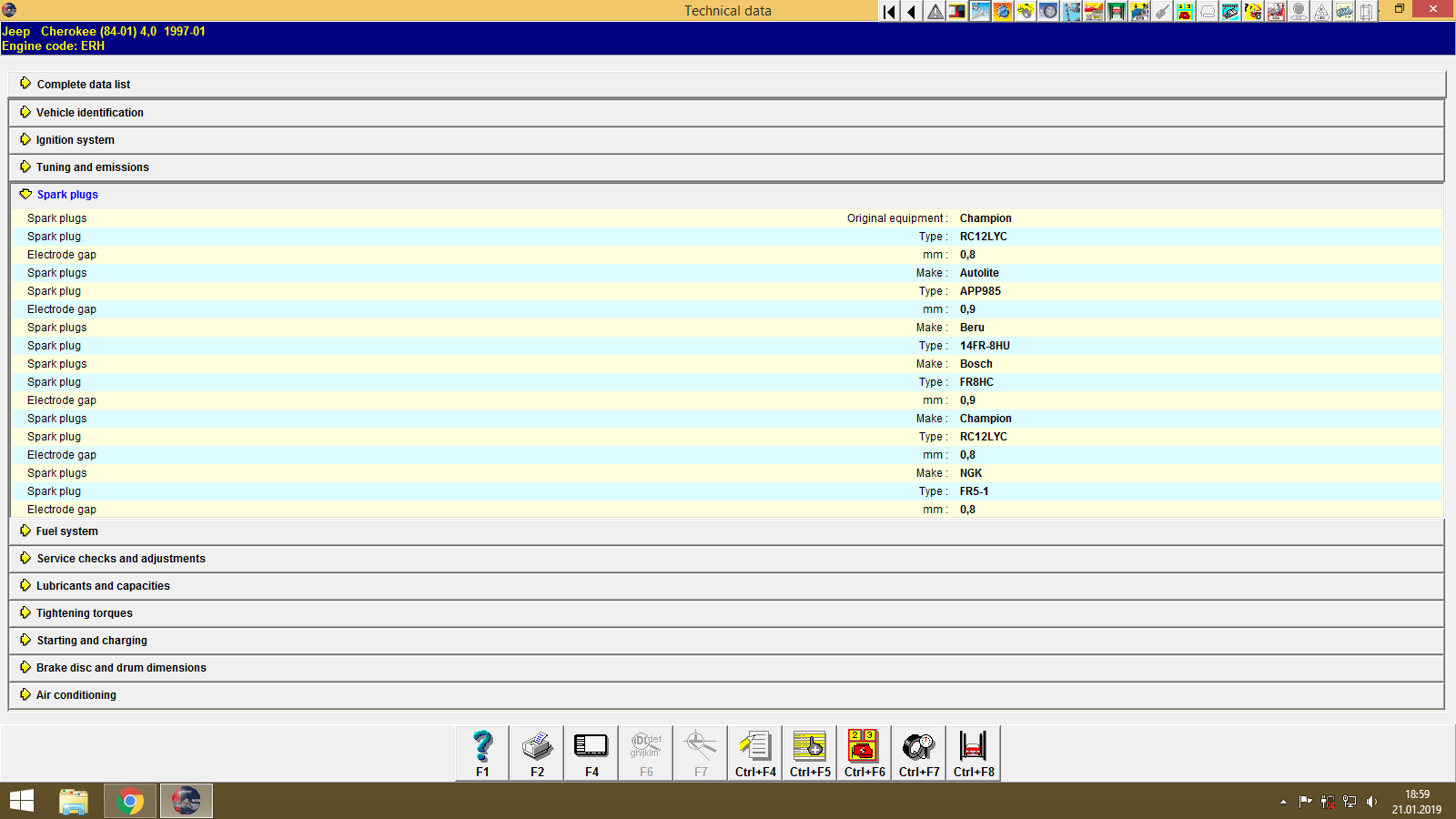Open vehicle lift data with Ctrl+F8 icon
This screenshot has height=819, width=1456.
(x=973, y=753)
